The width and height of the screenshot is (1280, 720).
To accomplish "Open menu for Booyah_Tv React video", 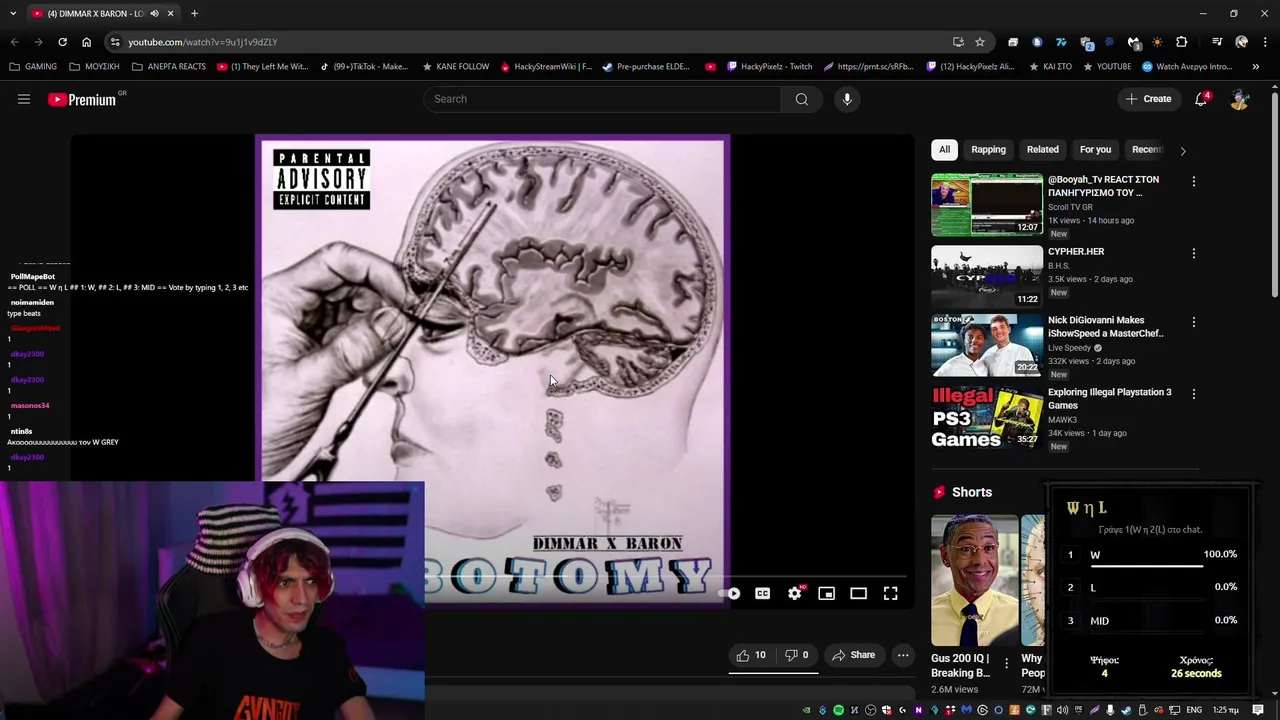I will pos(1193,181).
